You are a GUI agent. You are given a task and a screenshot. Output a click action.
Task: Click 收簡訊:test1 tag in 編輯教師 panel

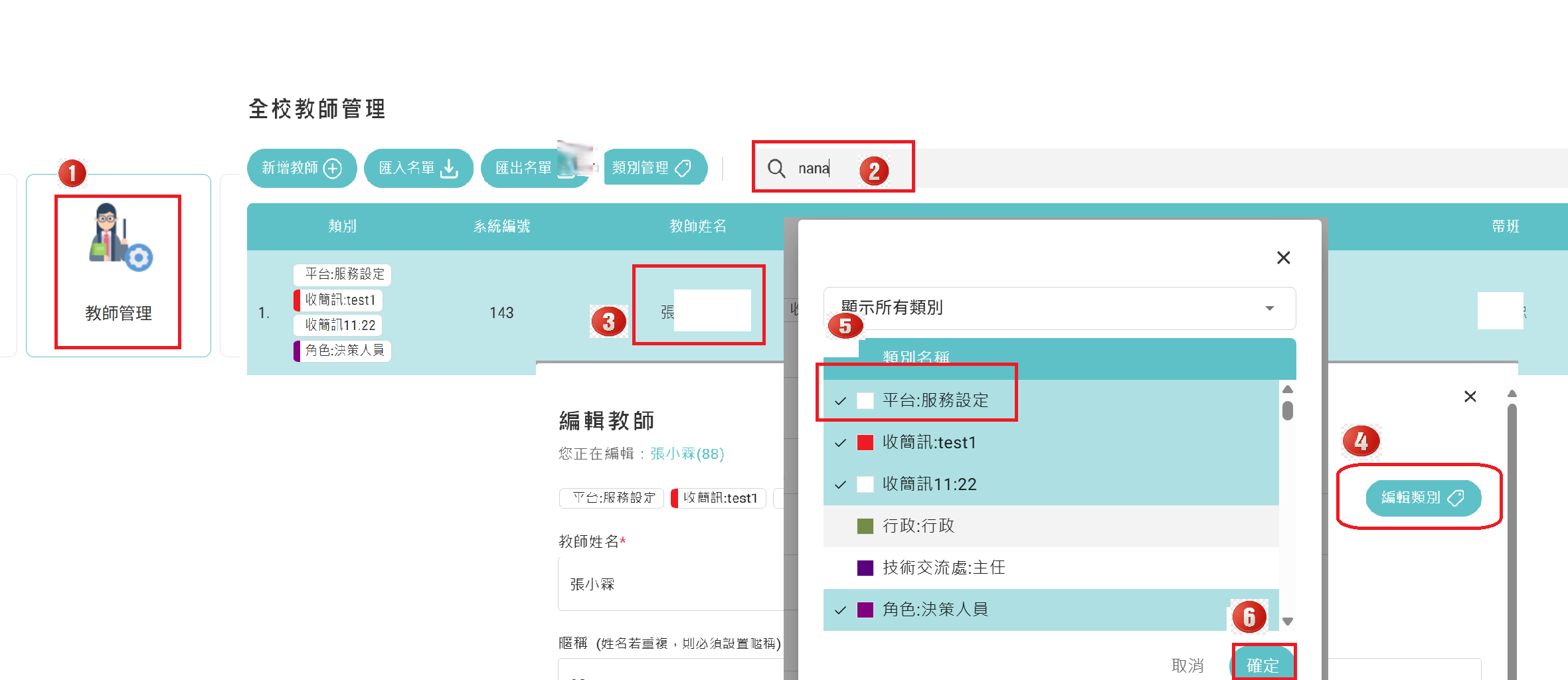click(719, 498)
